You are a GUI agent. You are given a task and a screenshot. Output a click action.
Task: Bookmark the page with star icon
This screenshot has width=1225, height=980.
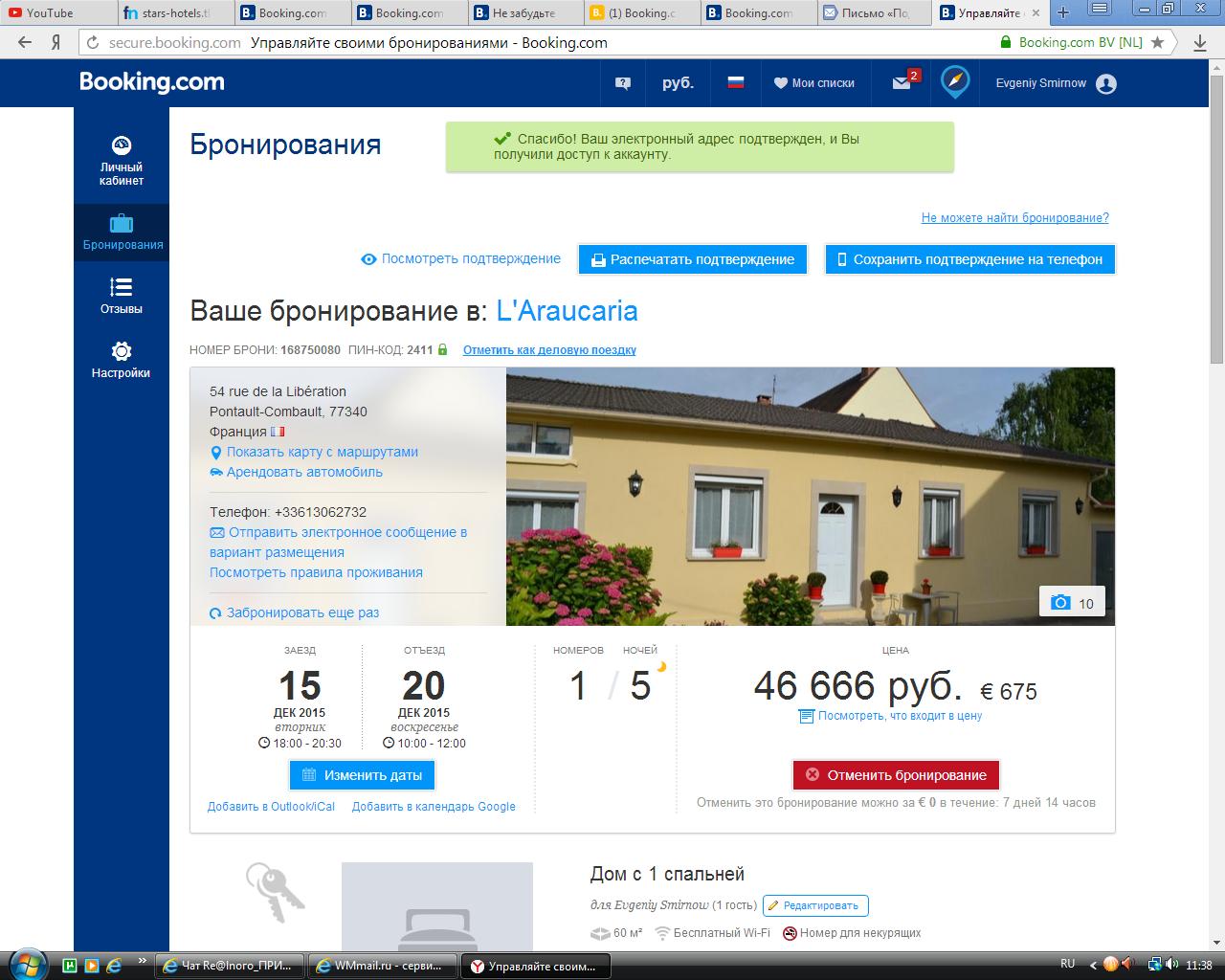click(x=1158, y=42)
